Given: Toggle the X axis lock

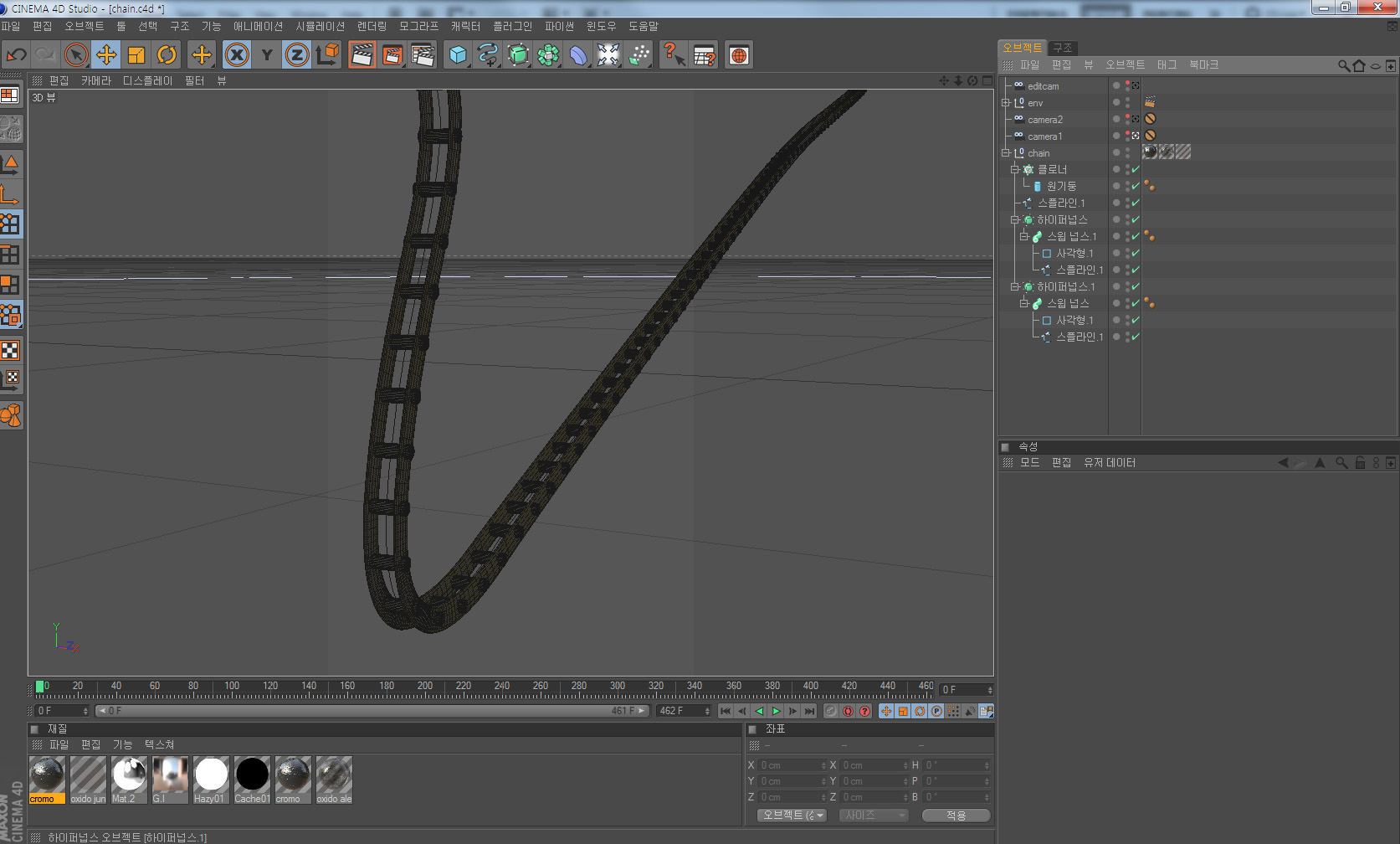Looking at the screenshot, I should [237, 55].
